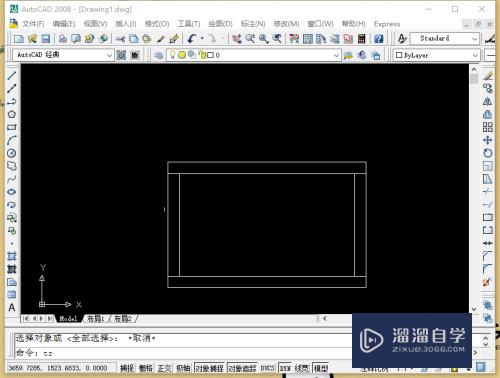500x378 pixels.
Task: Toggle 对象追踪 object tracking in status bar
Action: tap(242, 368)
